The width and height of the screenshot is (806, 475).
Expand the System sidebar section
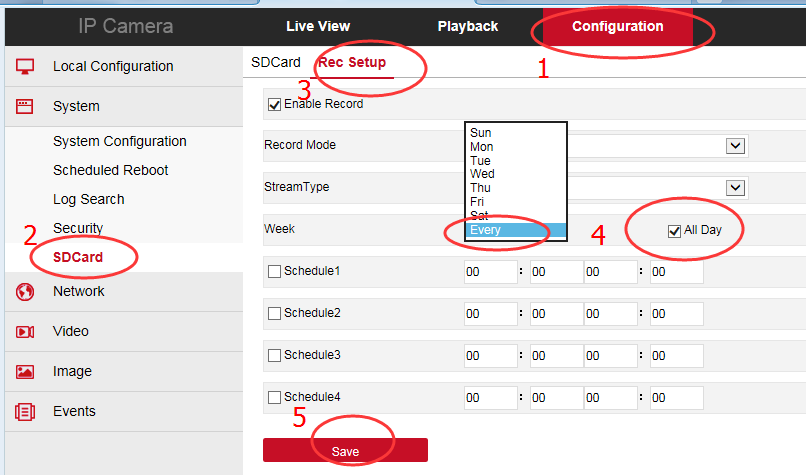click(124, 106)
